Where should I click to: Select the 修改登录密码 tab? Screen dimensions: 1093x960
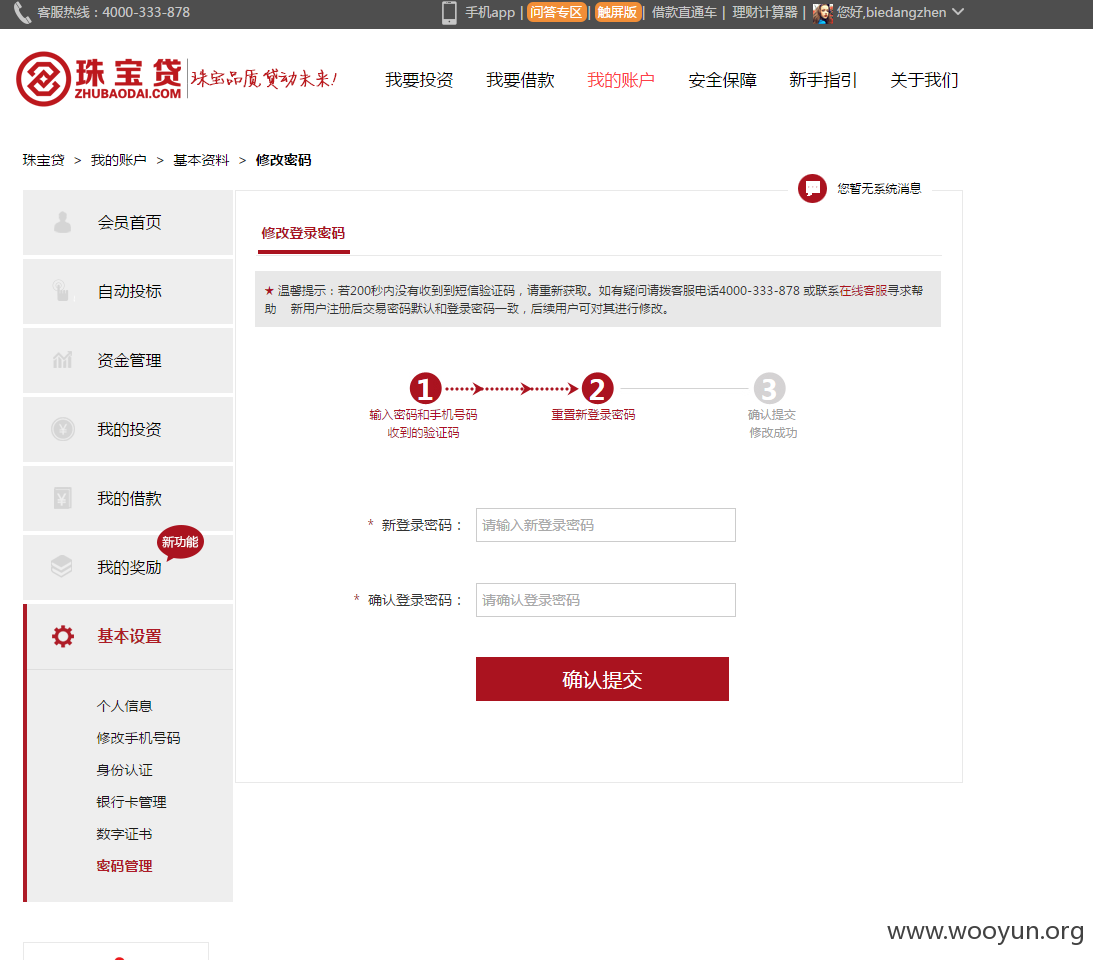coord(303,234)
